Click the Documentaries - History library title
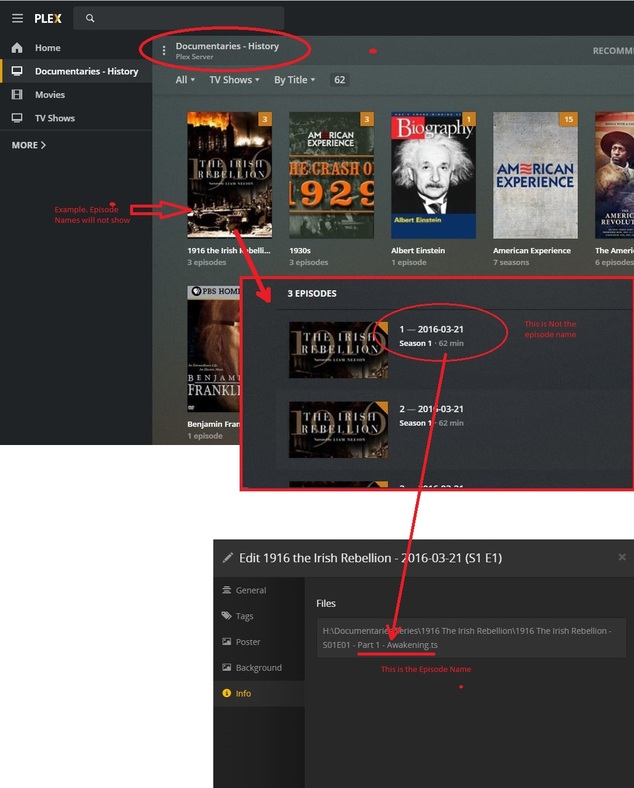The image size is (634, 788). [227, 46]
